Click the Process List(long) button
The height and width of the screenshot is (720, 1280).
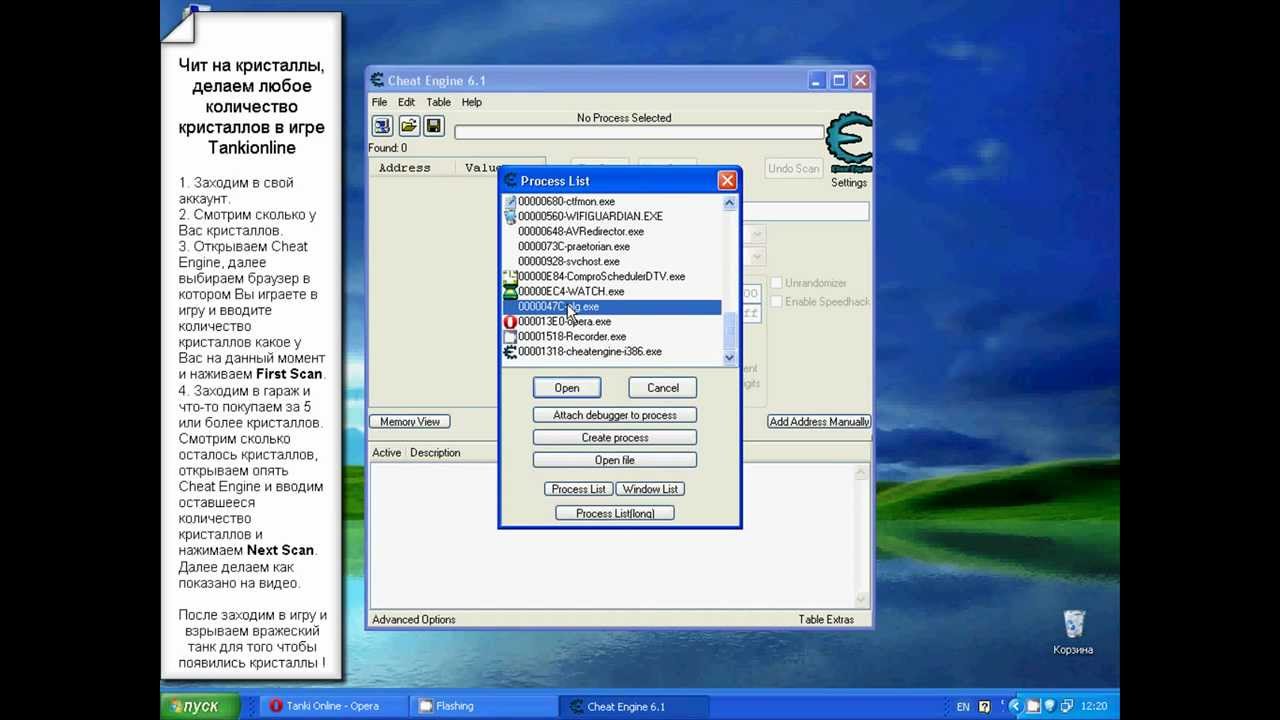coord(615,513)
